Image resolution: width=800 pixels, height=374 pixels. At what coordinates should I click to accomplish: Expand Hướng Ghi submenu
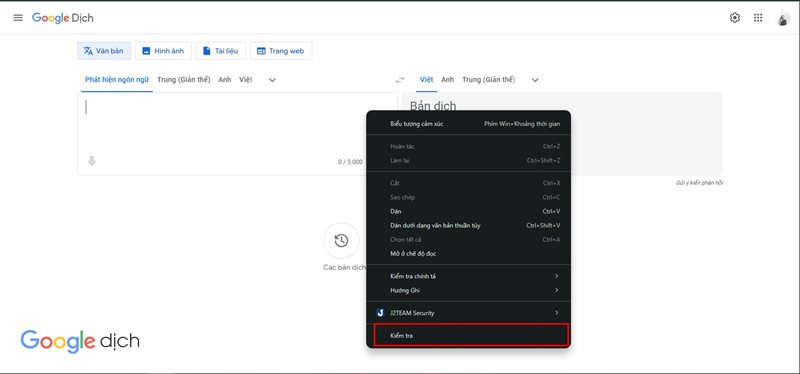(468, 290)
